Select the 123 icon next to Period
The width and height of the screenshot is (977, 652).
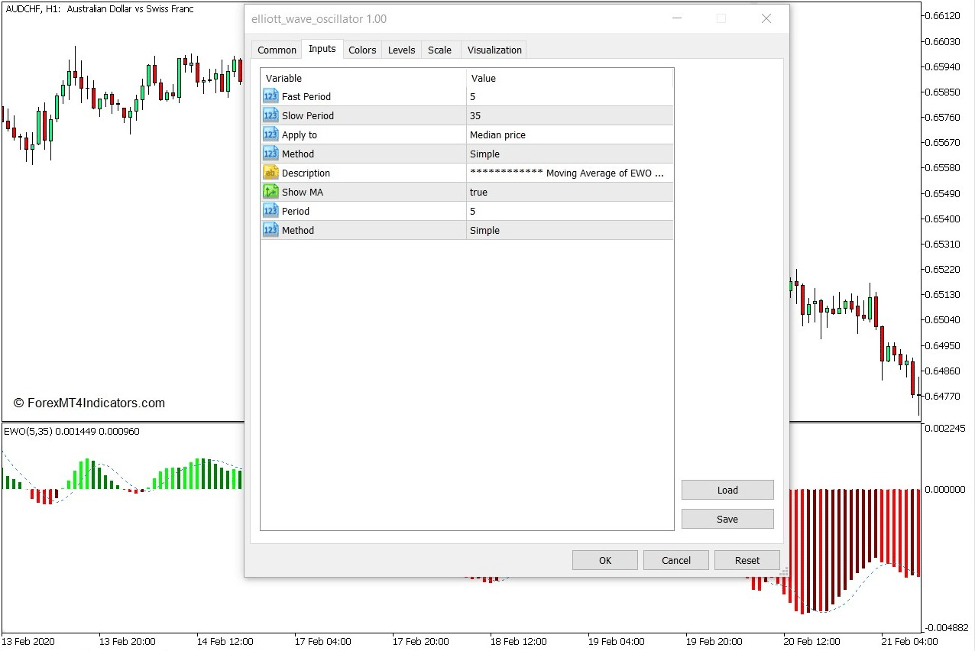pos(270,211)
